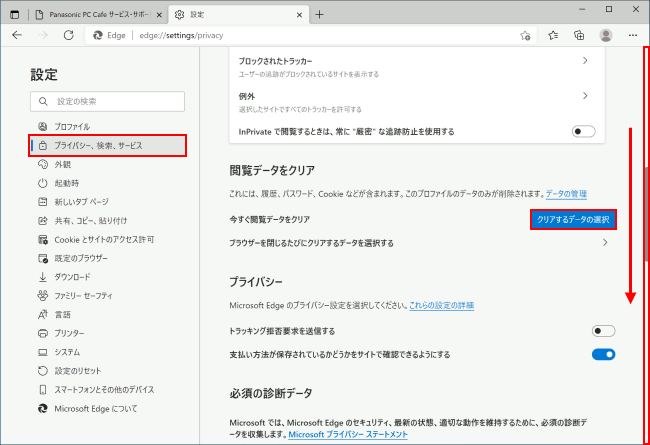This screenshot has height=445, width=650.
Task: Switch to the 設定 tab
Action: [239, 15]
